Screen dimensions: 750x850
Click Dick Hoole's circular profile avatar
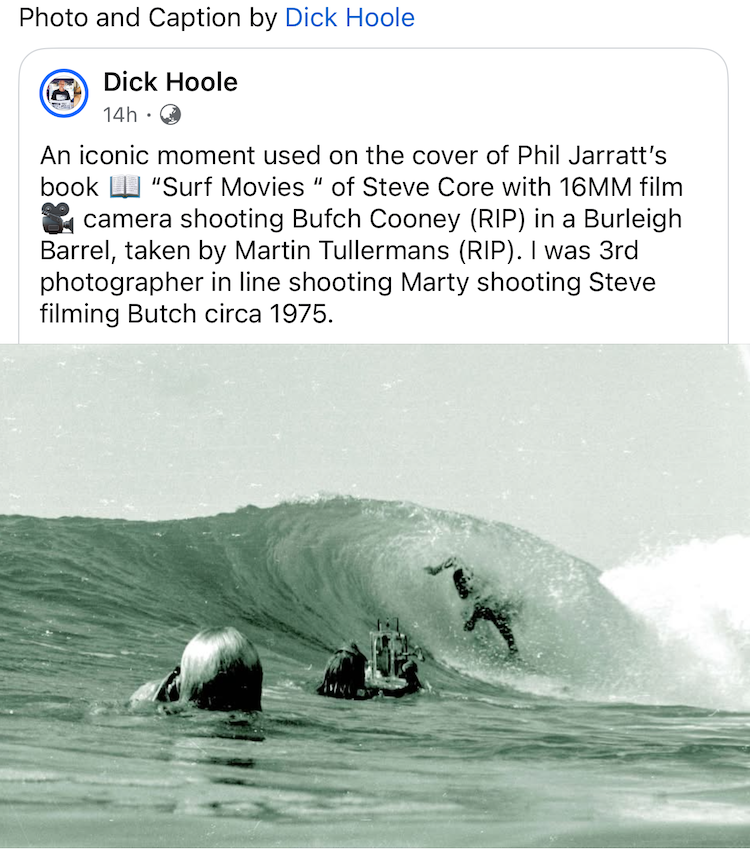pos(64,93)
